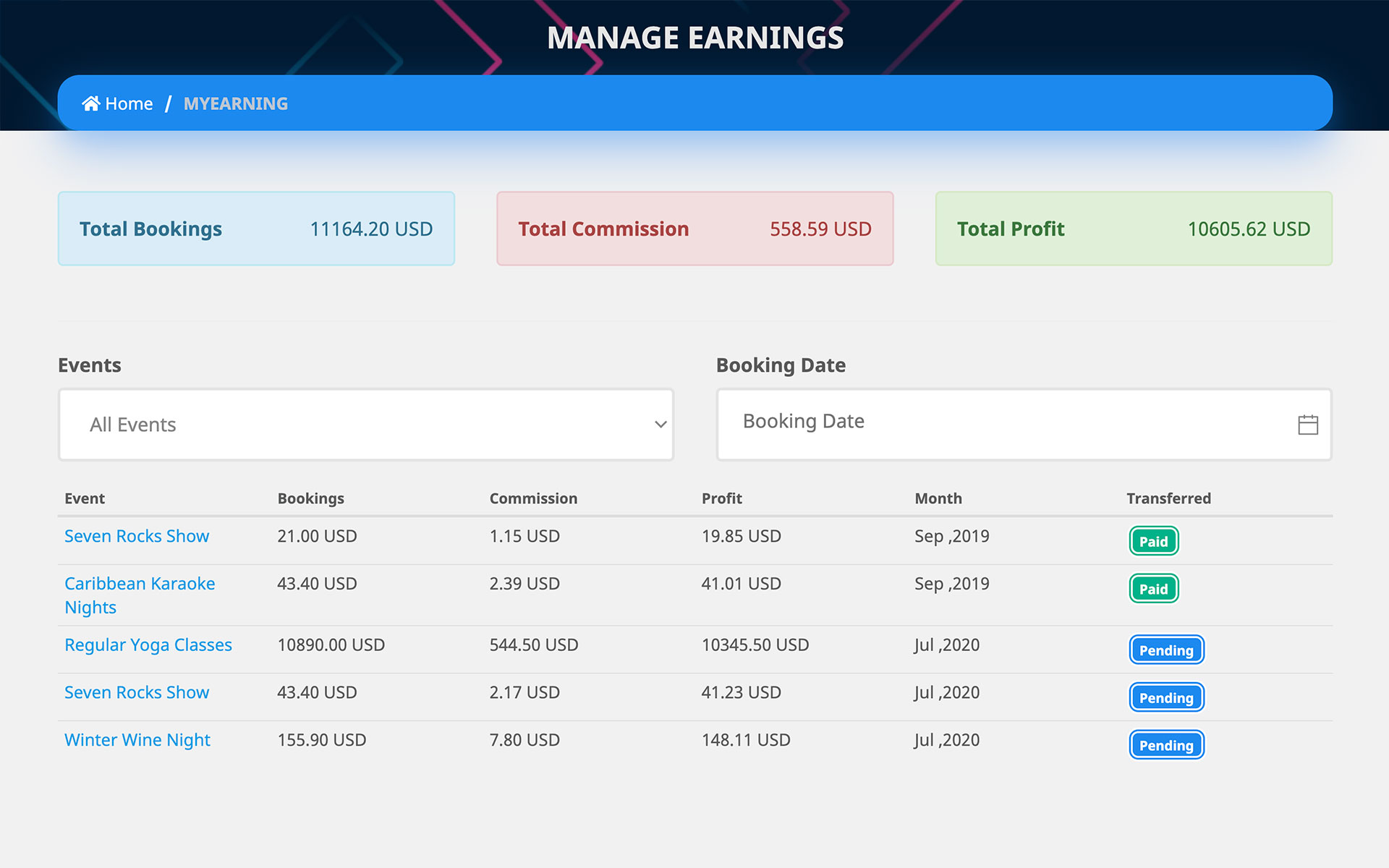The height and width of the screenshot is (868, 1389).
Task: Click the Total Bookings summary card
Action: 256,229
